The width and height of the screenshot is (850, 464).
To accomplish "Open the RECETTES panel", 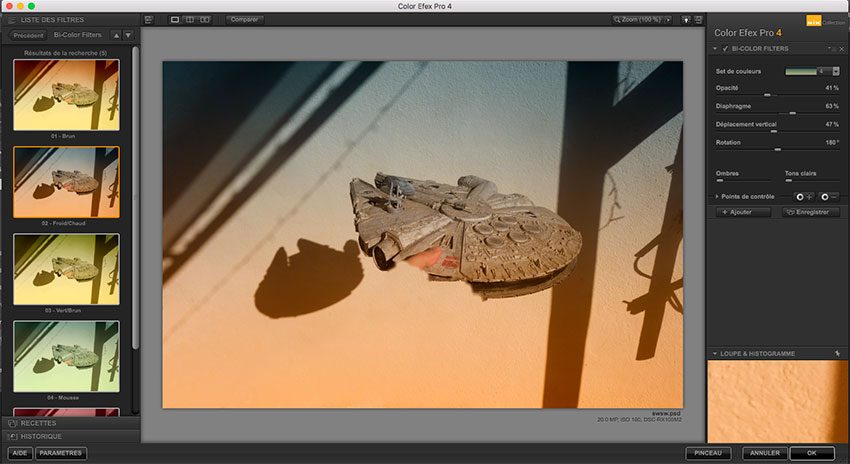I will click(70, 423).
